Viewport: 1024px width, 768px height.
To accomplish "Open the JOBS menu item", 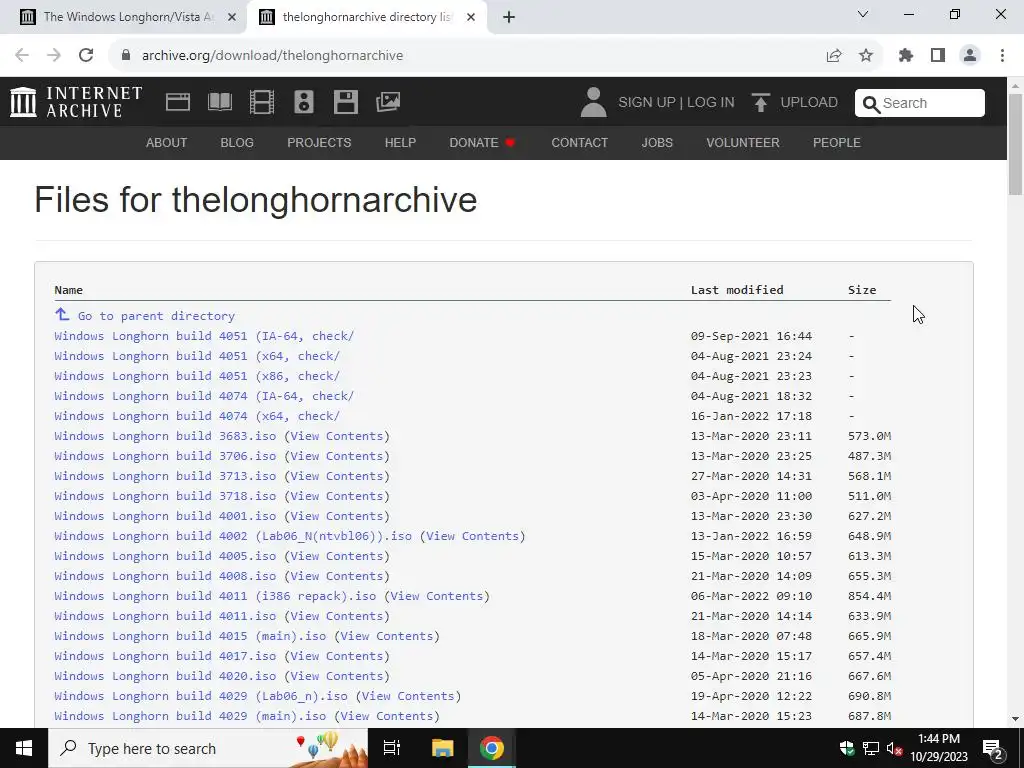I will (657, 142).
